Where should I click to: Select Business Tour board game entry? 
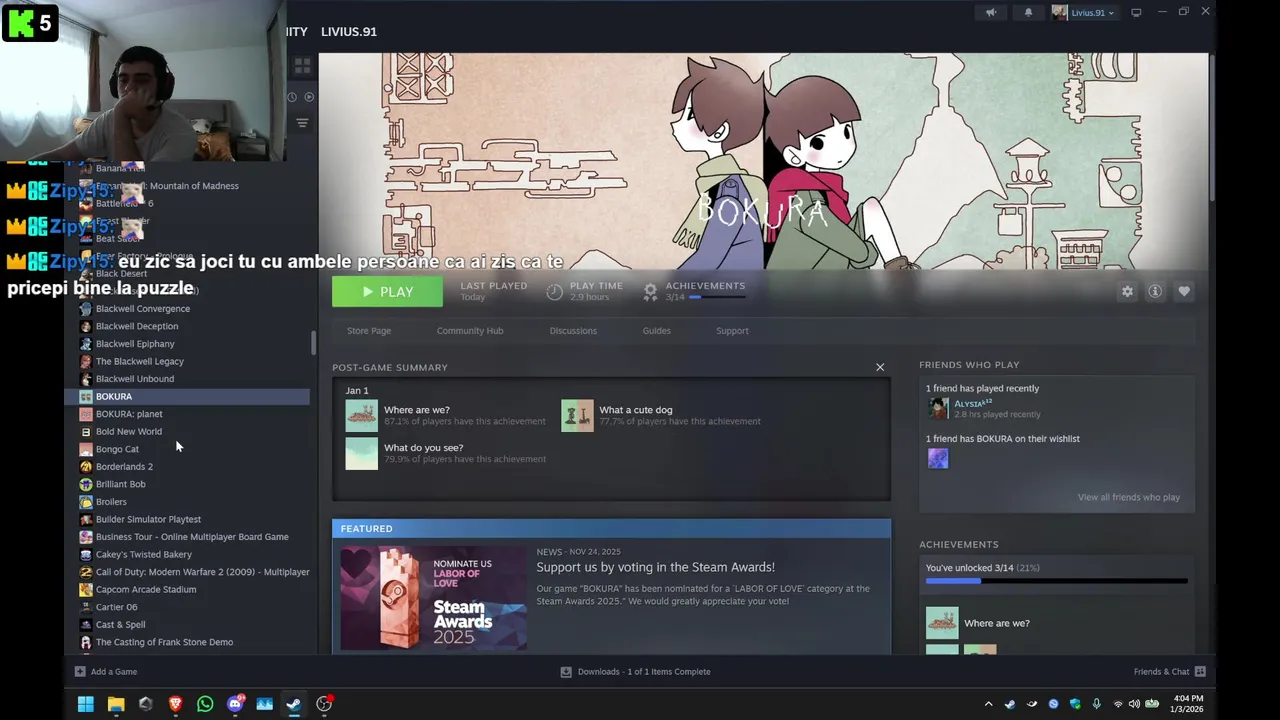[194, 537]
